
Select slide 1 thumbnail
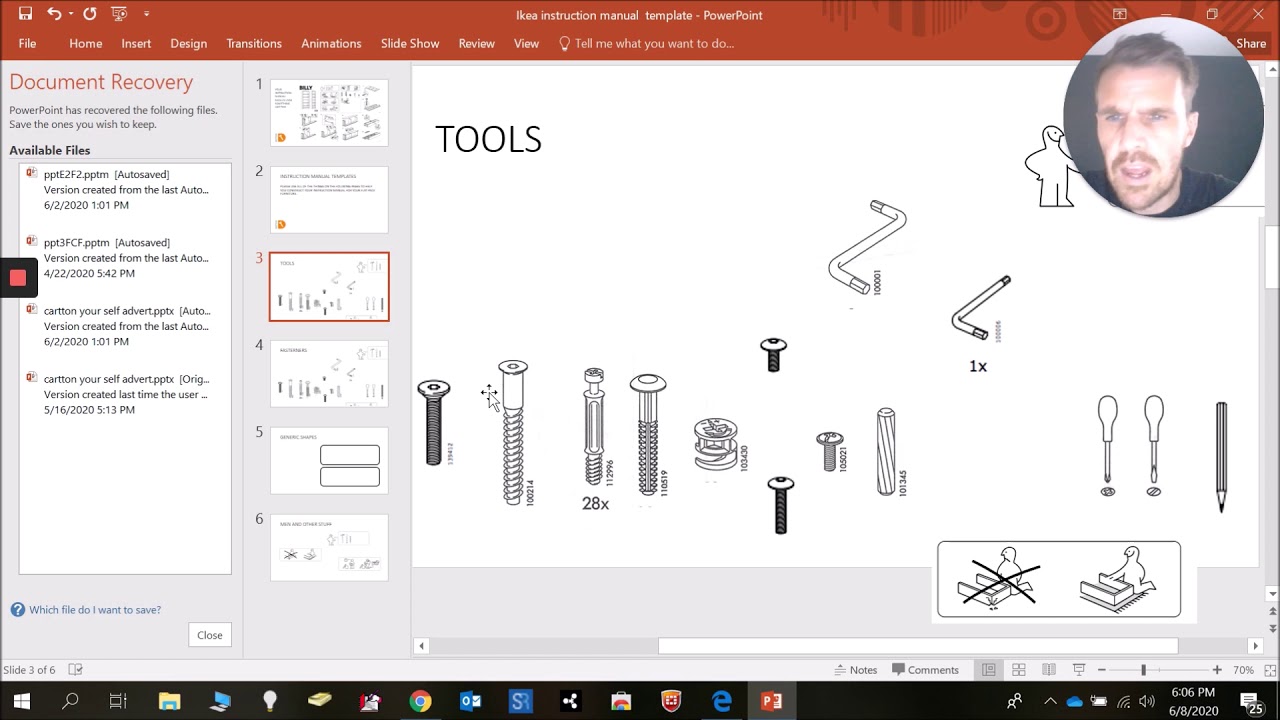click(329, 114)
